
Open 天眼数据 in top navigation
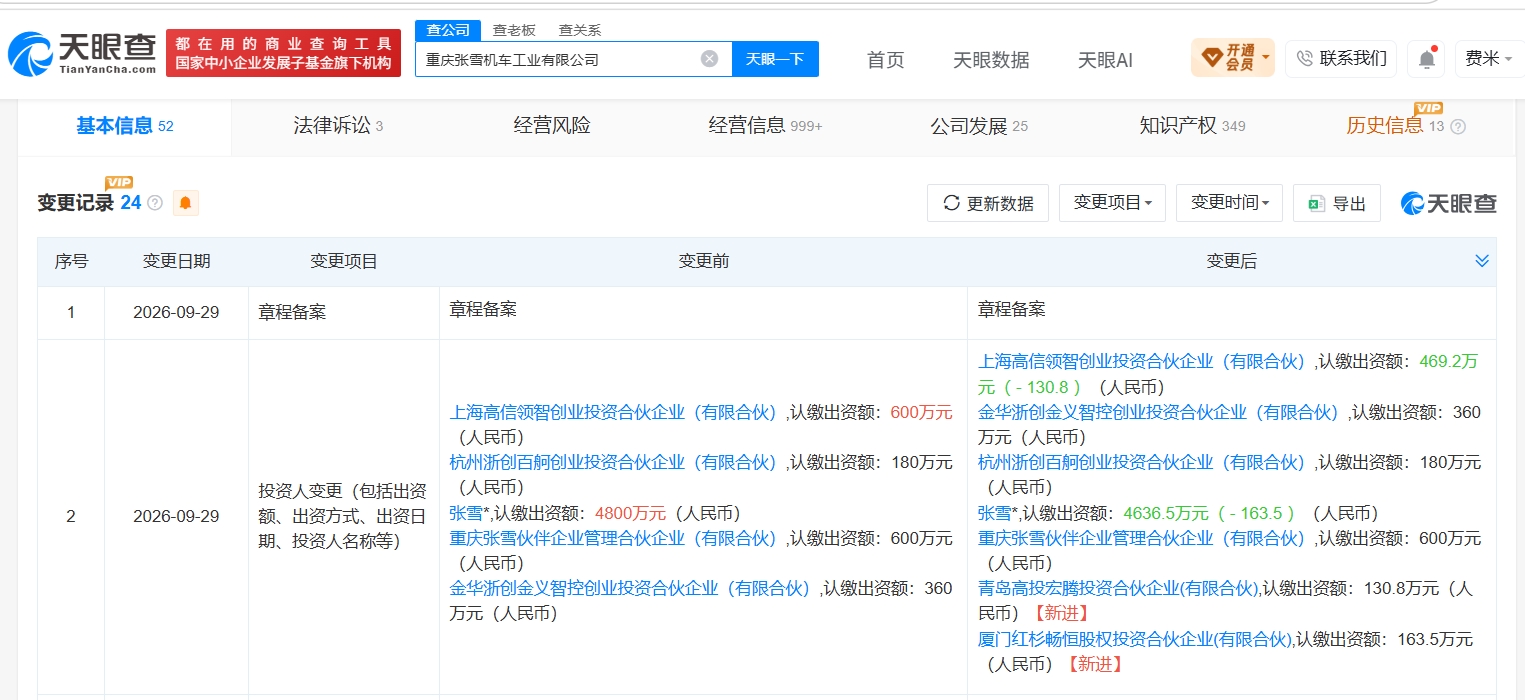[x=991, y=60]
